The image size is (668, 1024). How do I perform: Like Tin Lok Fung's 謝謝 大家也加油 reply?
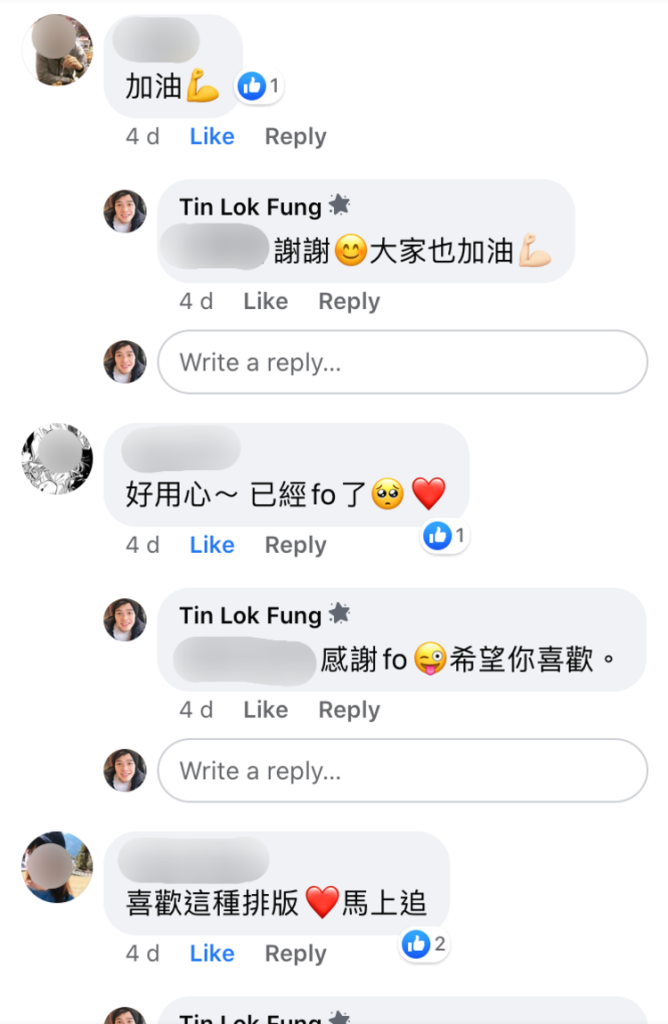pyautogui.click(x=265, y=301)
